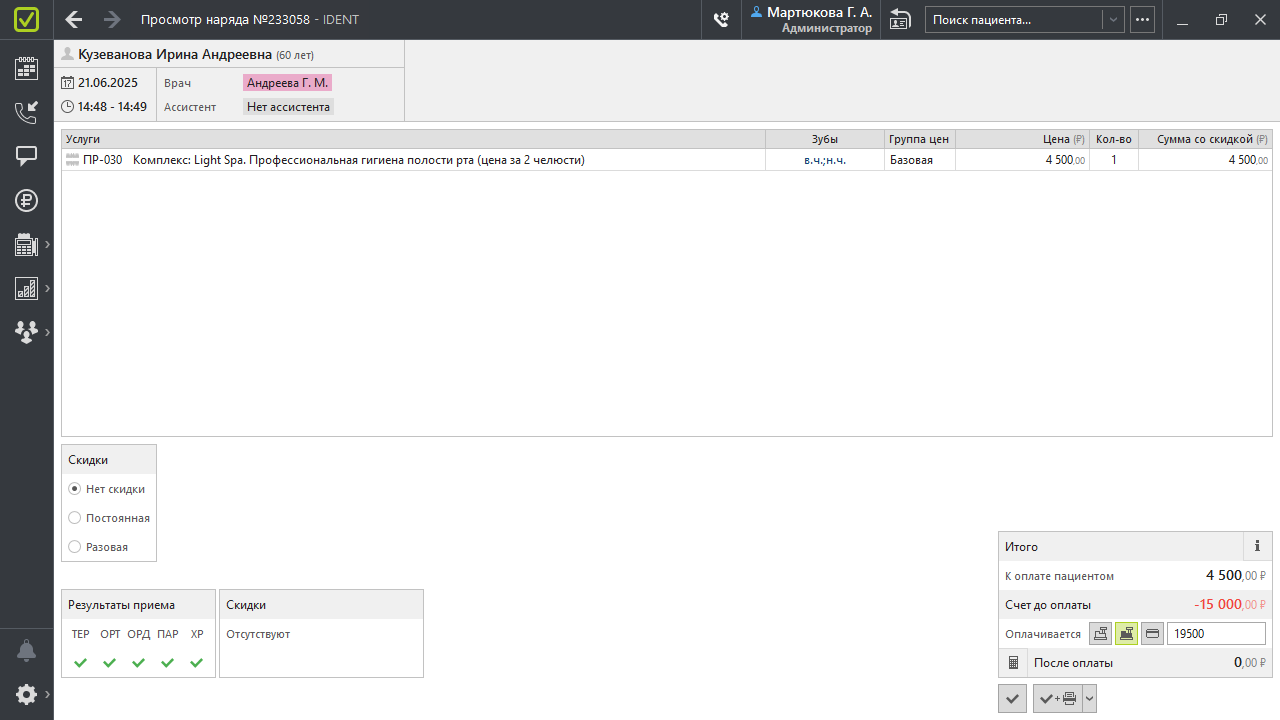
Task: Open the cash register section in sidebar
Action: click(x=27, y=244)
